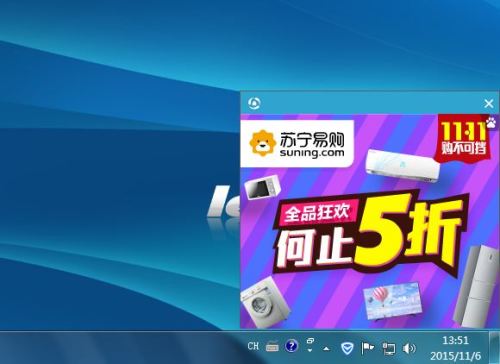Click the refrigerator image in ad
The width and height of the screenshot is (500, 364).
[x=477, y=286]
